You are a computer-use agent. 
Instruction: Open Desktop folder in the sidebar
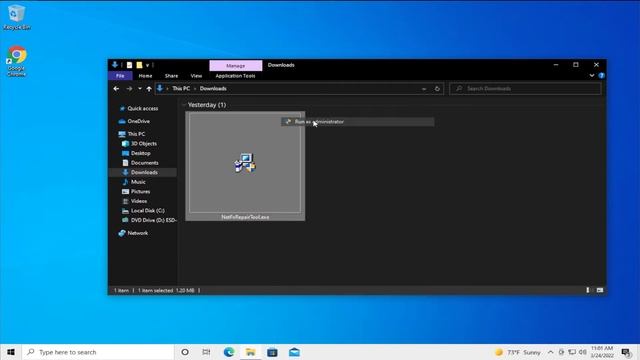tap(140, 153)
